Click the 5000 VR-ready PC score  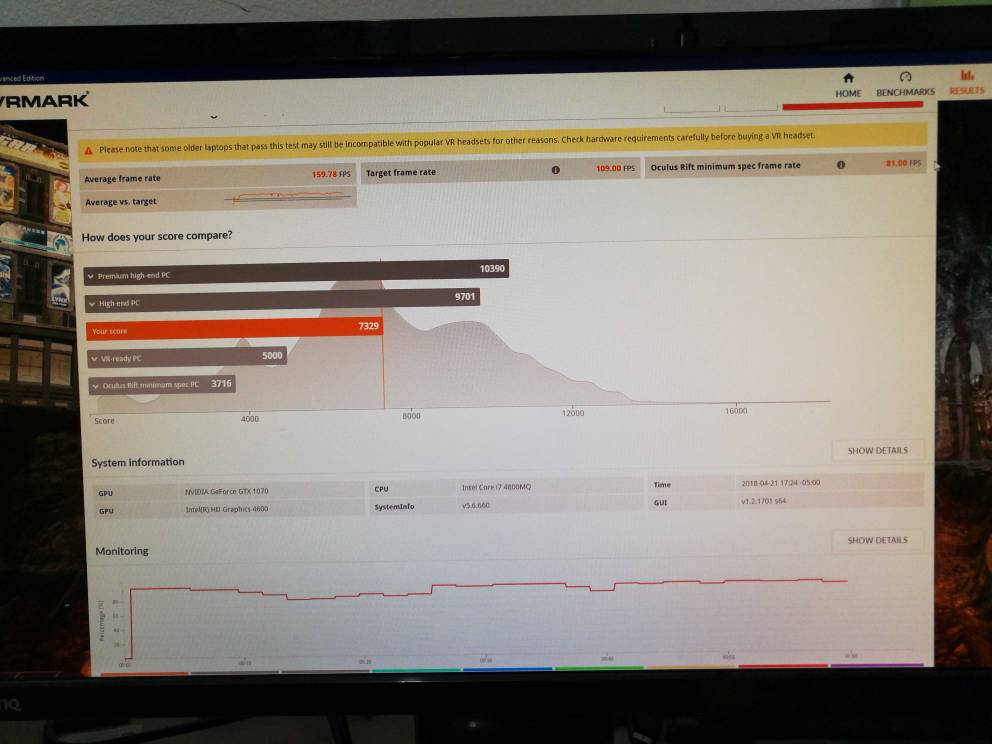point(272,356)
